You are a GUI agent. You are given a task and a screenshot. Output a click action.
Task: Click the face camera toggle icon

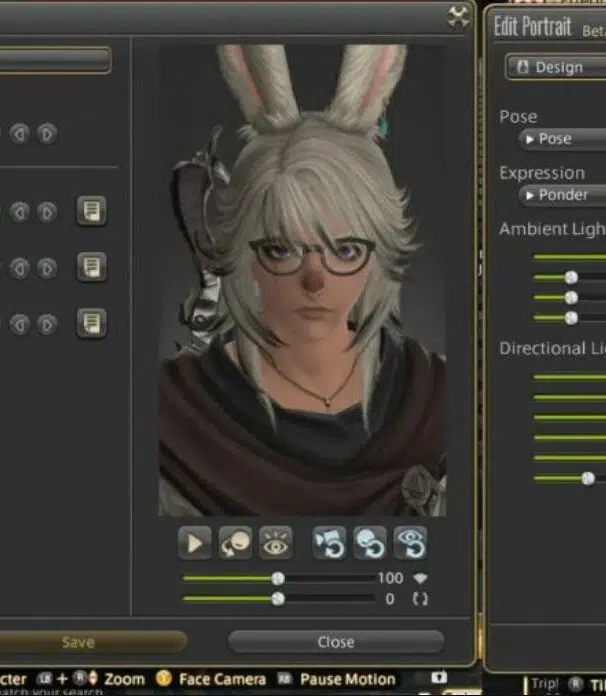point(235,543)
